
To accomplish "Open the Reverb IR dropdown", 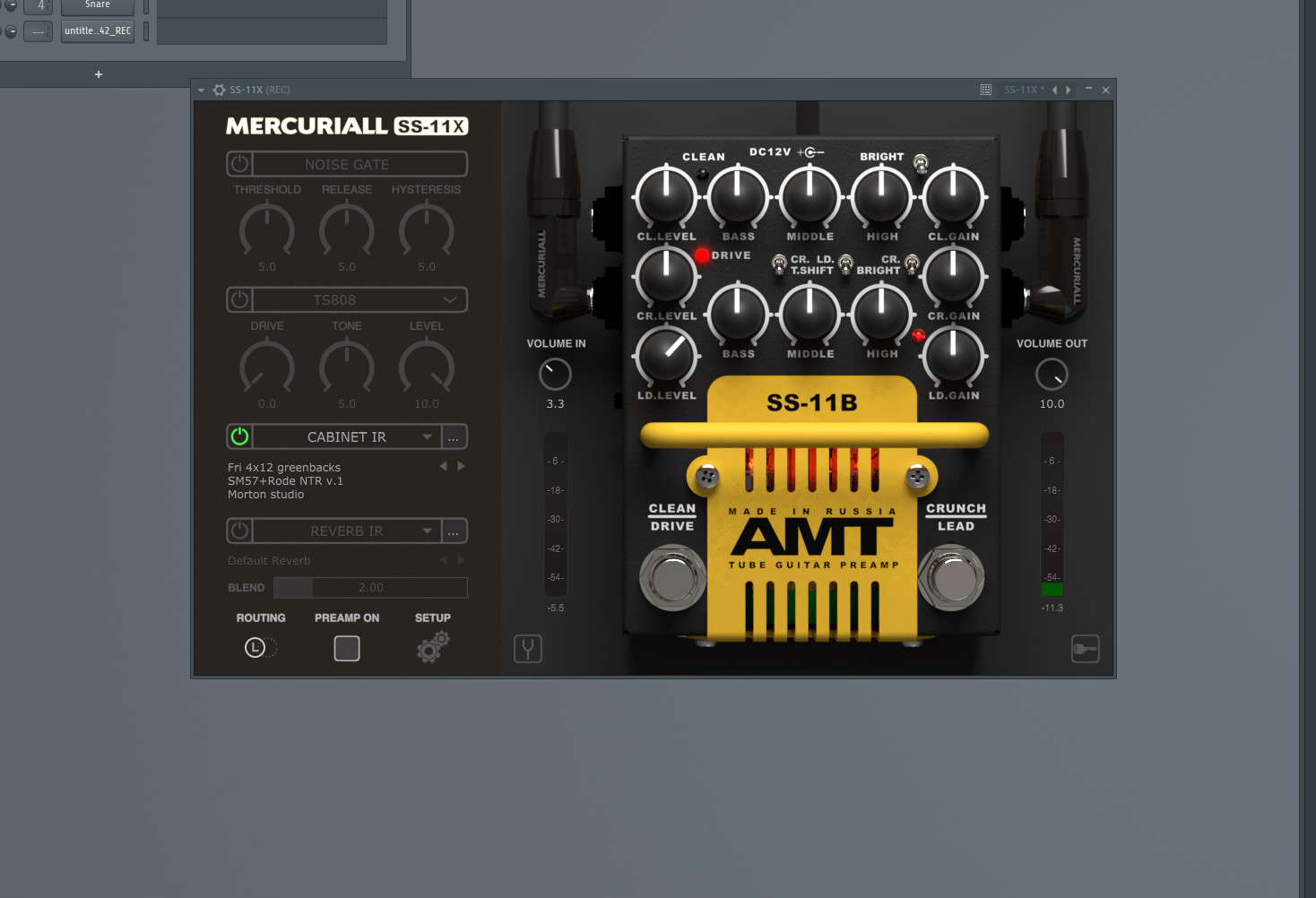I will point(427,531).
